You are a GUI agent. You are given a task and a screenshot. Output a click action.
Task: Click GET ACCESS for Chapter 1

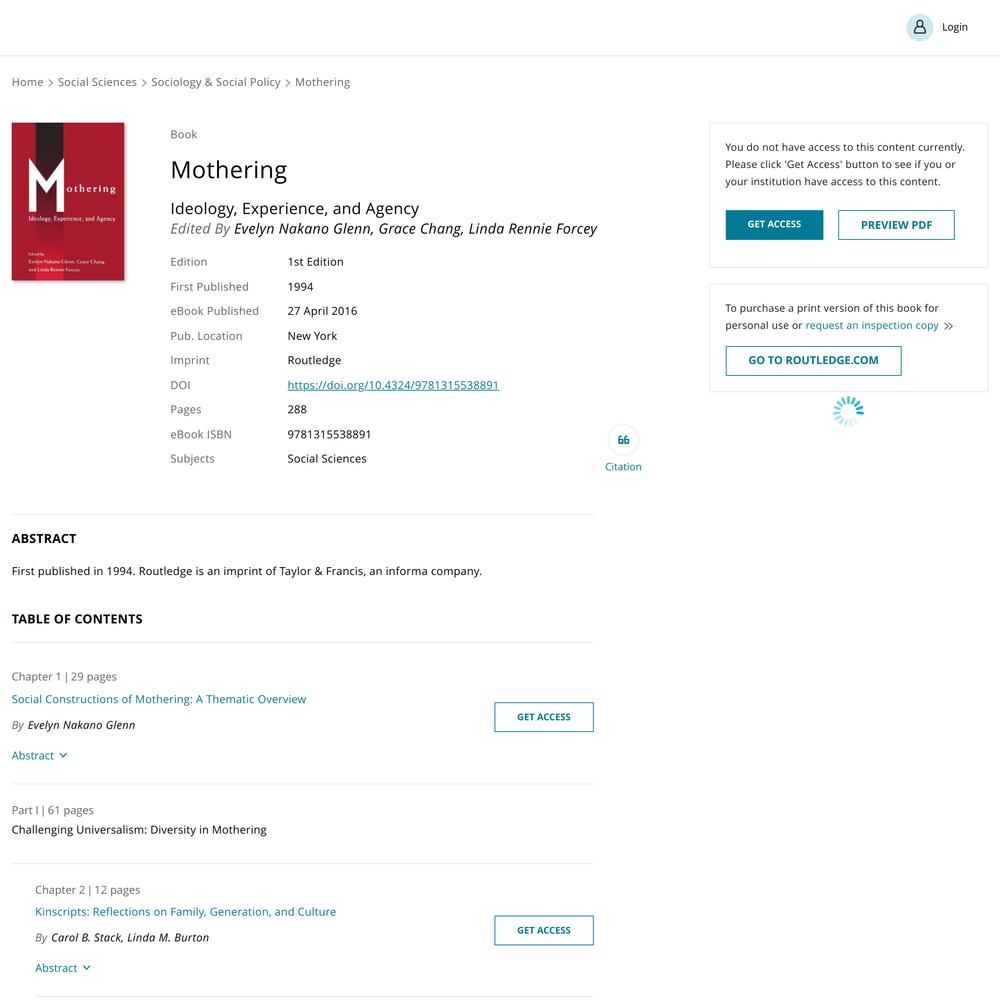tap(543, 717)
